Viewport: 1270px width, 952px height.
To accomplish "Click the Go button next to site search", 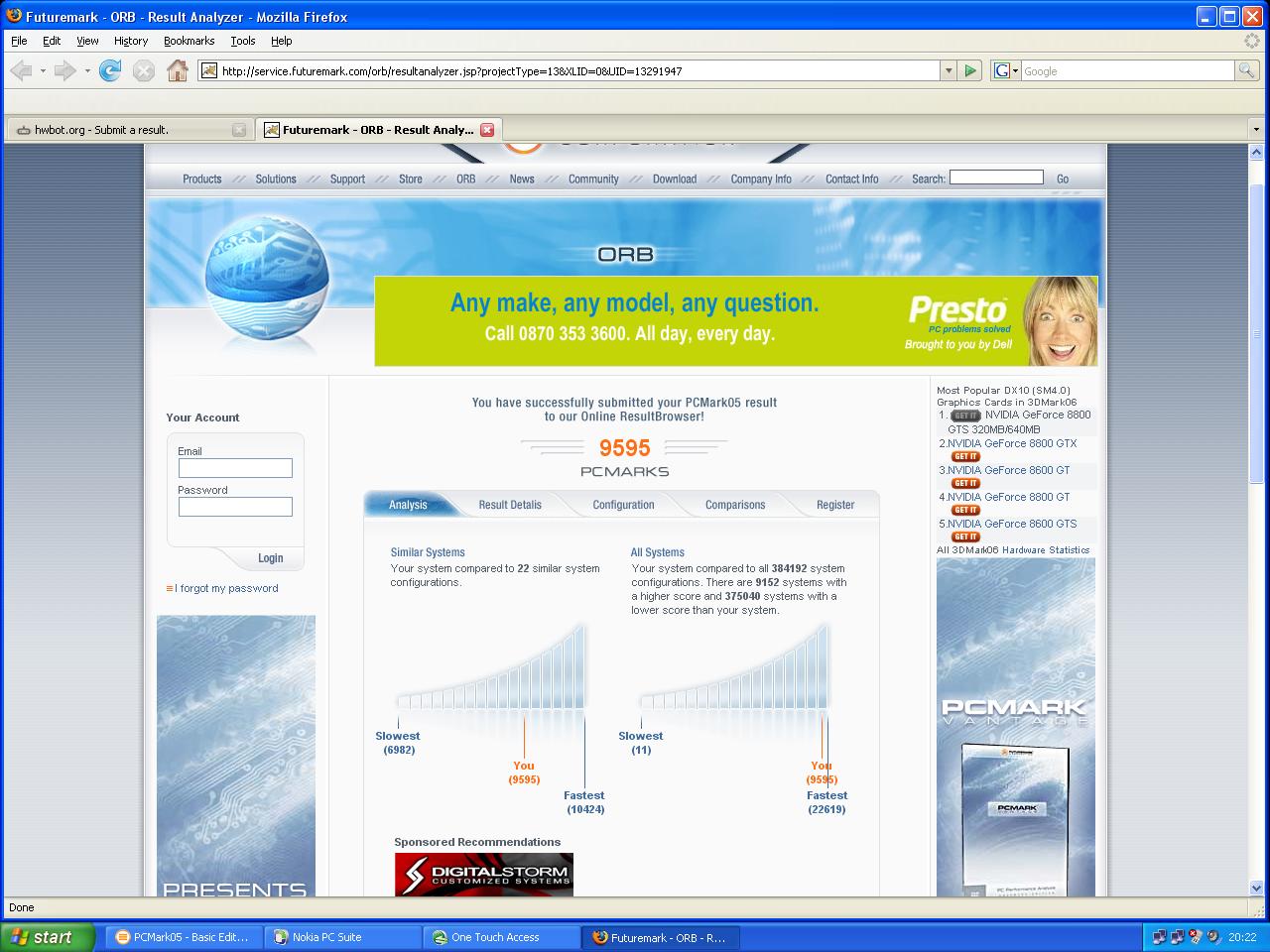I will [1063, 179].
